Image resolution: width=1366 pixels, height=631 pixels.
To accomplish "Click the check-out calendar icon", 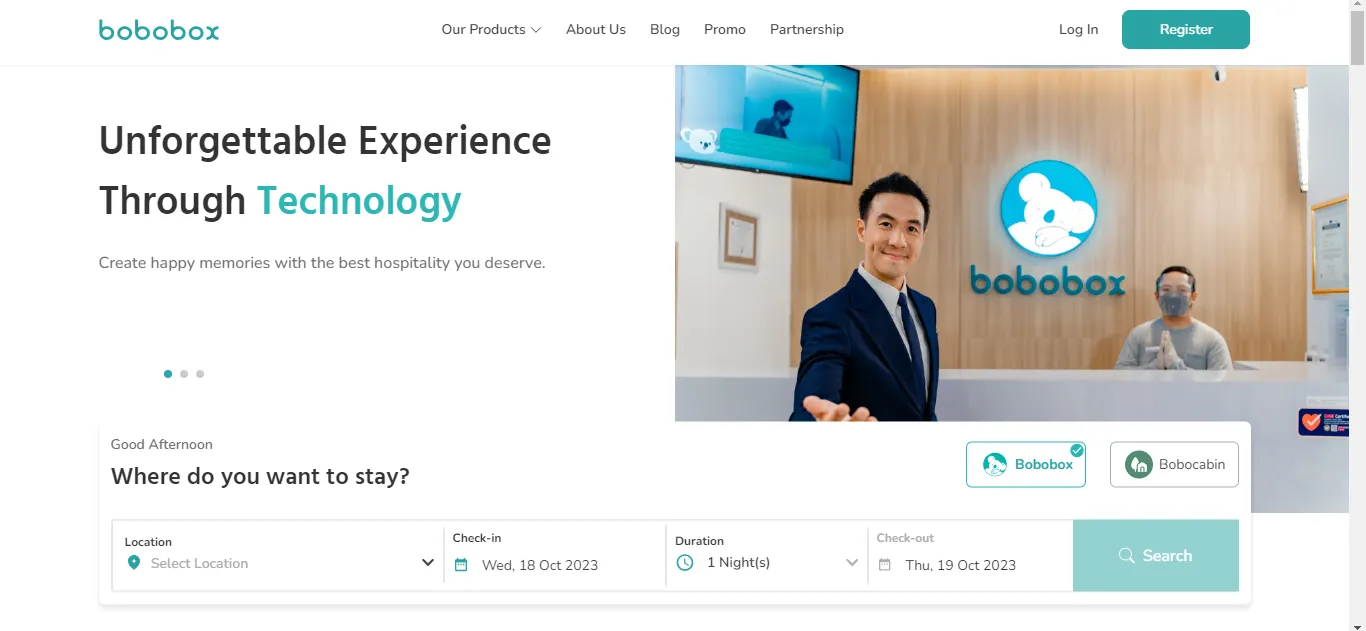I will tap(885, 565).
